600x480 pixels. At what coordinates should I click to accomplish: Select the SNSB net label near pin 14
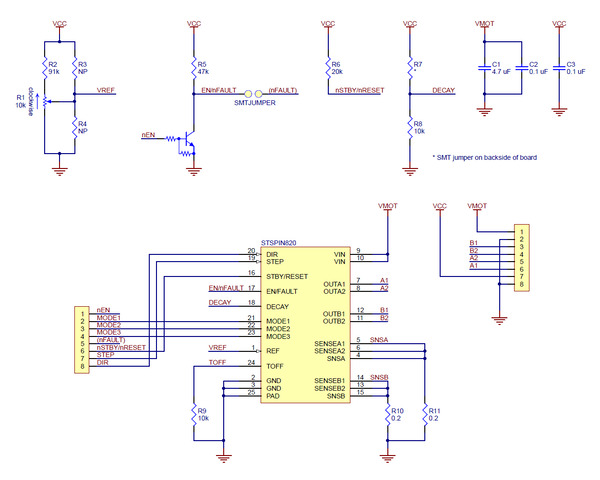(x=379, y=377)
